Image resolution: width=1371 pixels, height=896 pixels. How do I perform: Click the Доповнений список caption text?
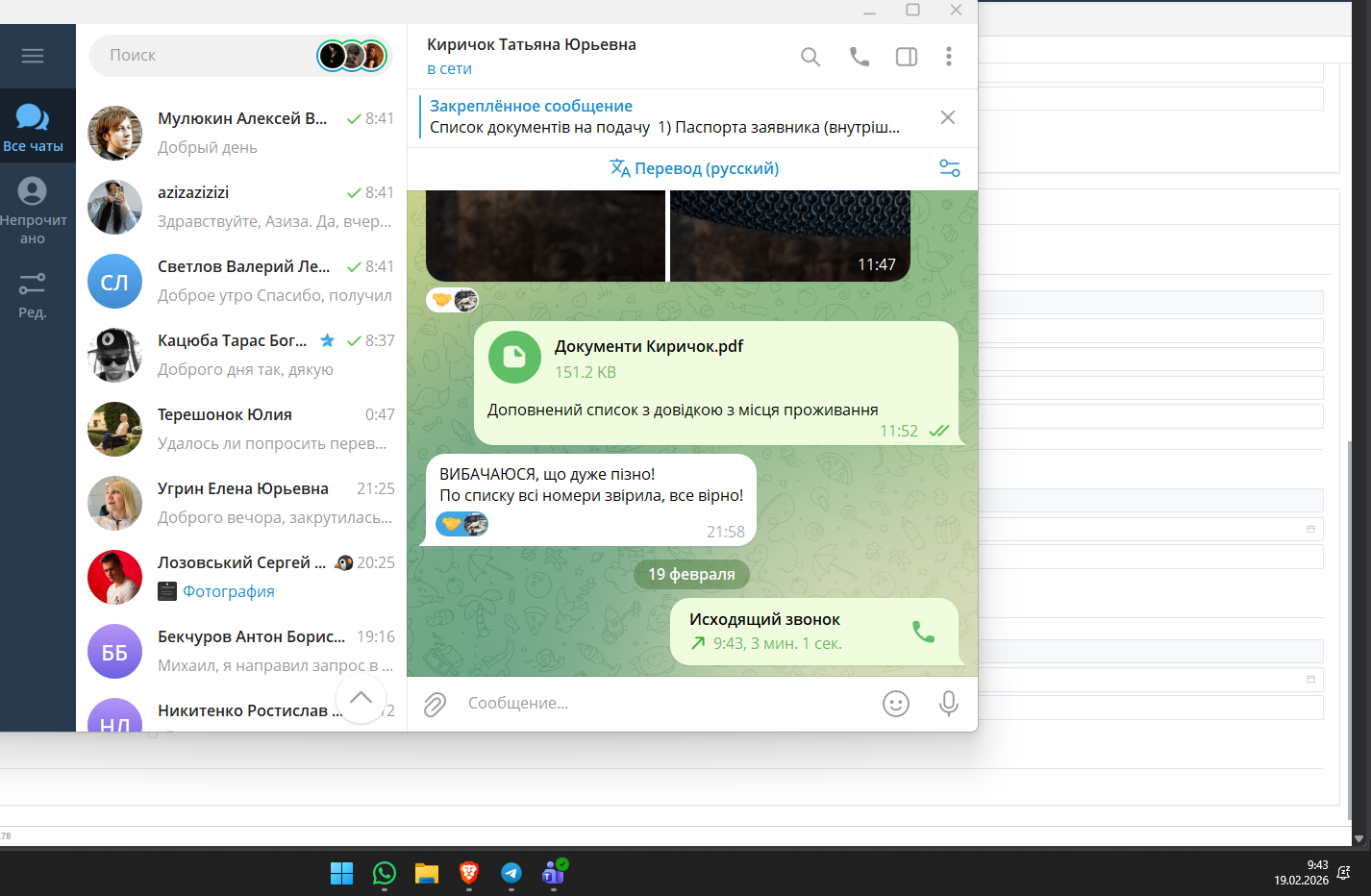(683, 410)
